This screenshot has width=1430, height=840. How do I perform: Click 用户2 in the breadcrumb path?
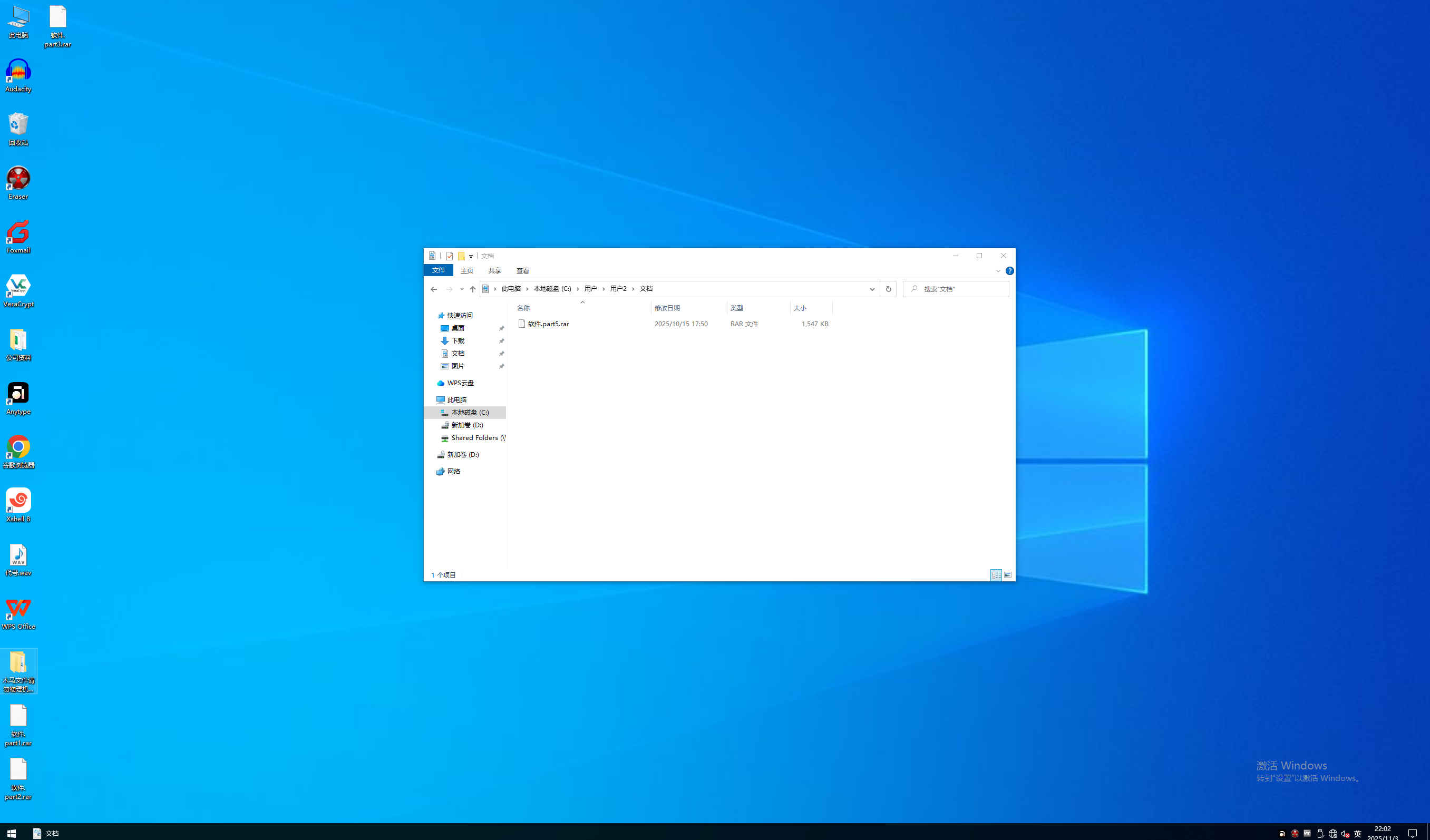[x=618, y=289]
